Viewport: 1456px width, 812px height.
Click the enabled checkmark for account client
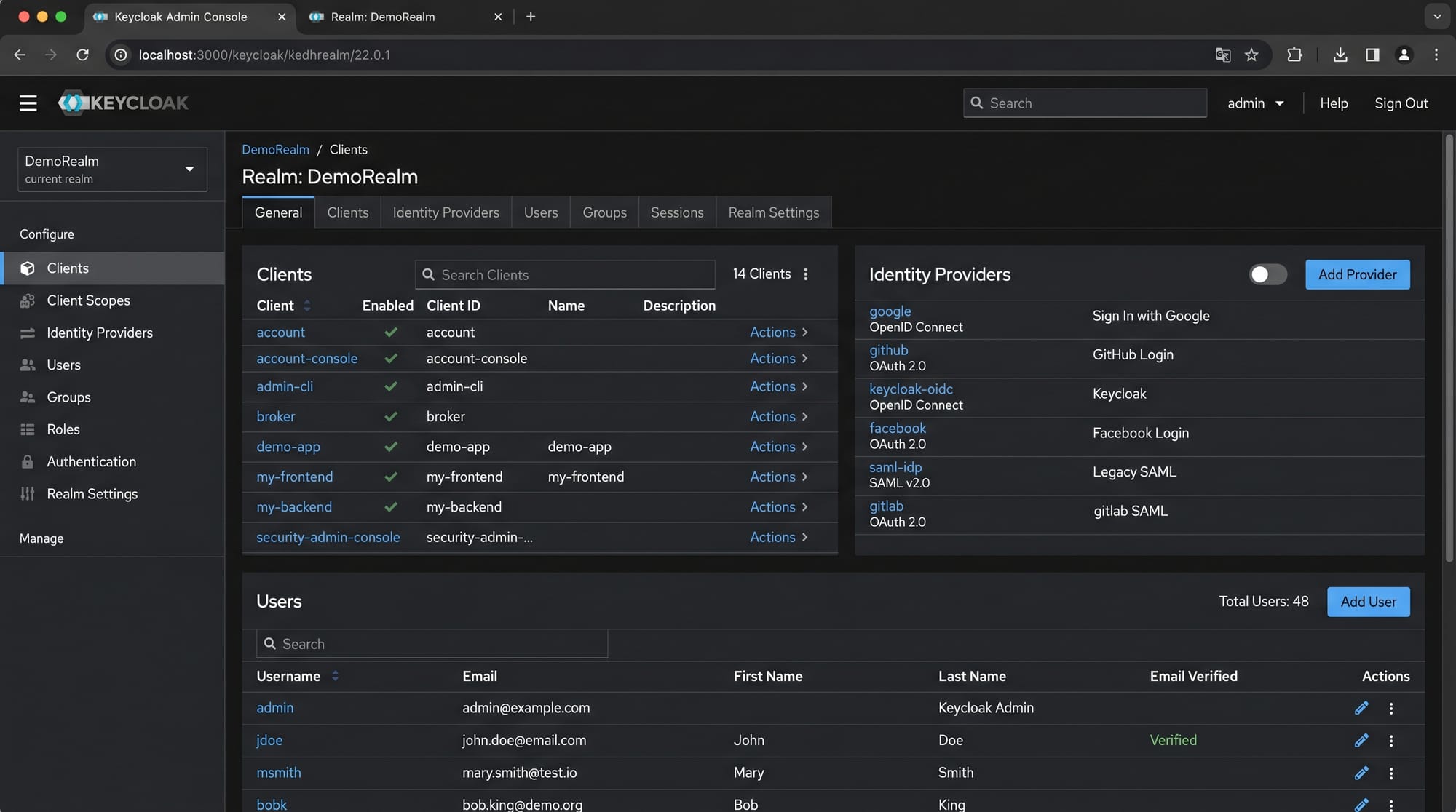click(391, 333)
